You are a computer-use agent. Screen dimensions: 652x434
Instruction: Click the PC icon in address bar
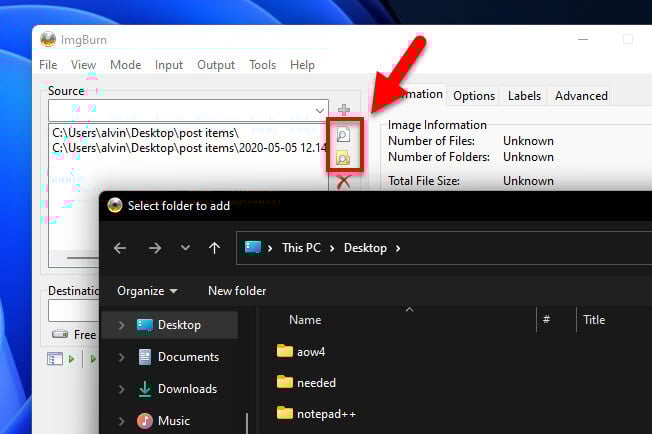[253, 247]
